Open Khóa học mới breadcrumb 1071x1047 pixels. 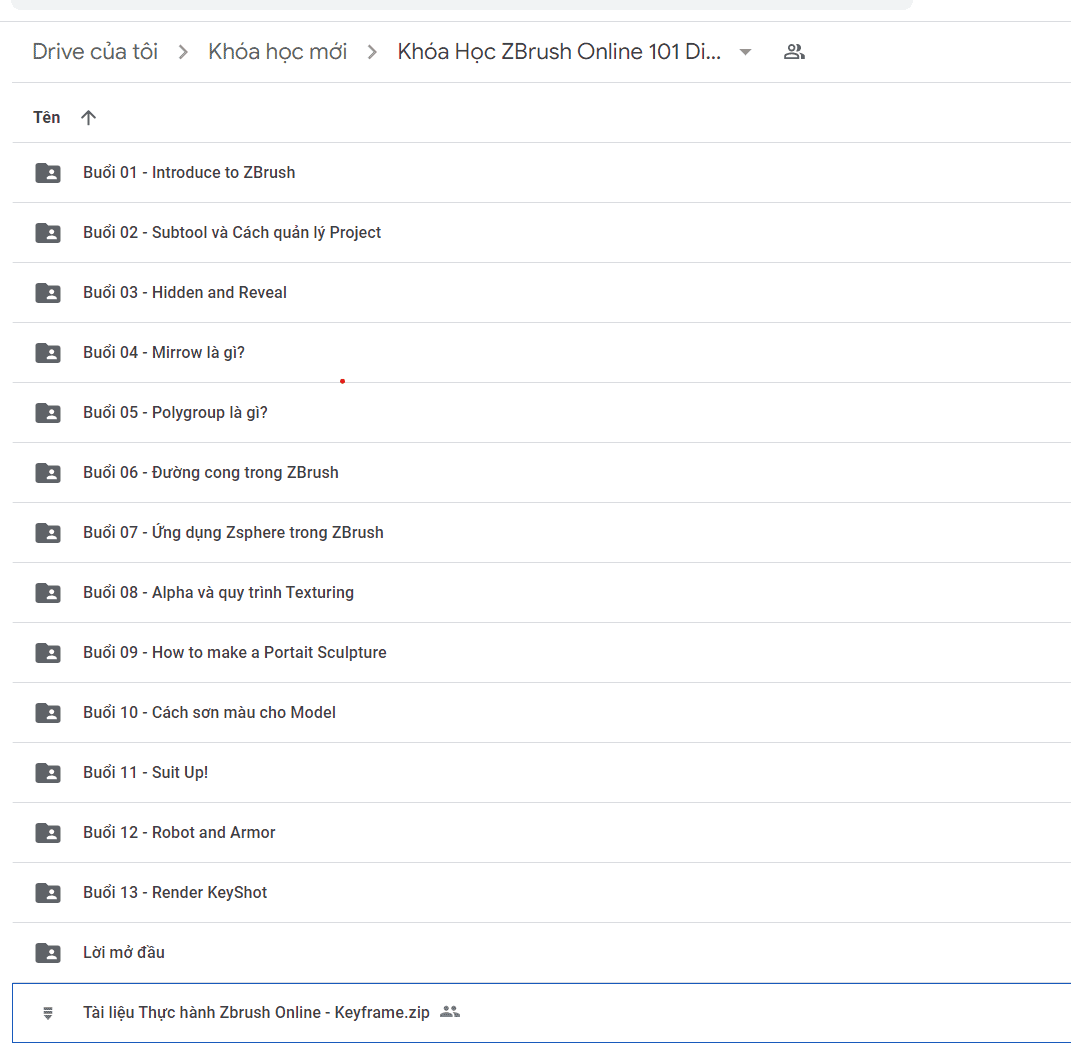[x=277, y=52]
